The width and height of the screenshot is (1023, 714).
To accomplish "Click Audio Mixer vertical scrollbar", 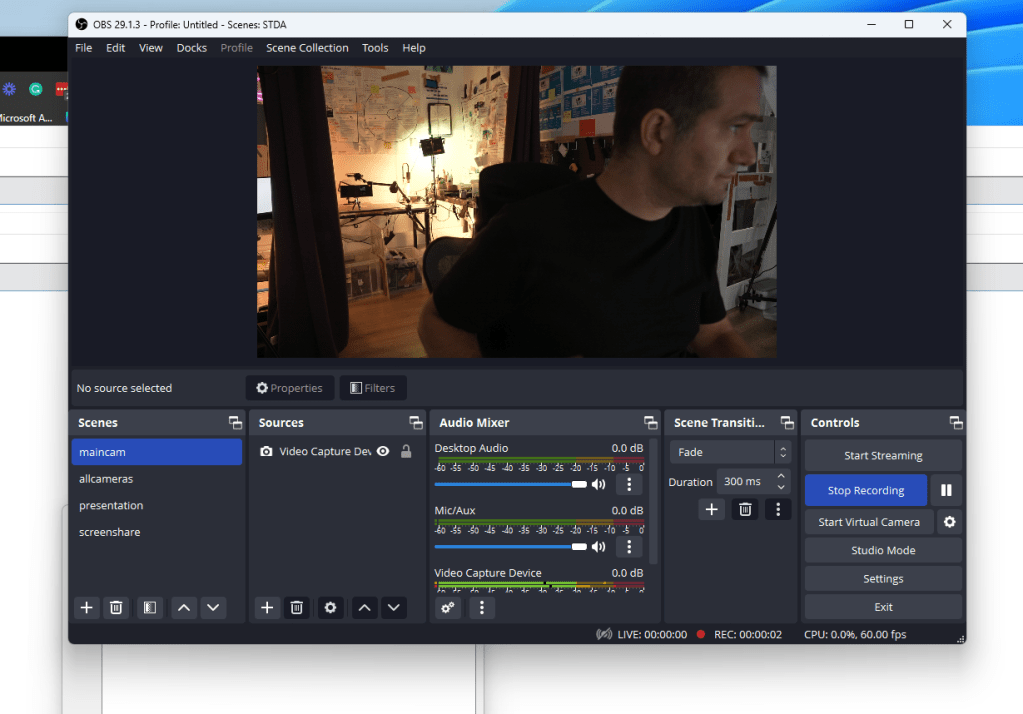I will (x=653, y=503).
